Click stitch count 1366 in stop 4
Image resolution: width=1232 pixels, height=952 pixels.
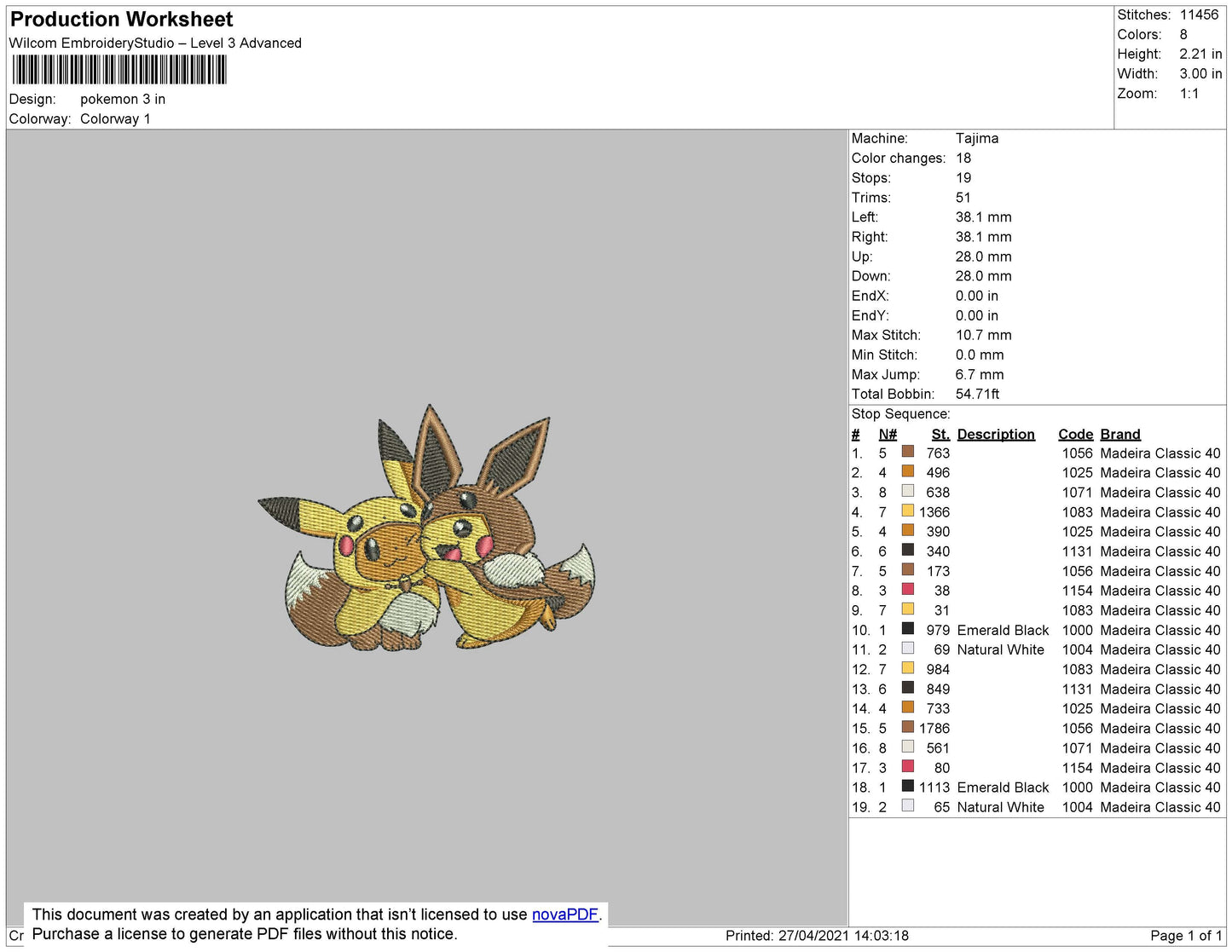[934, 512]
